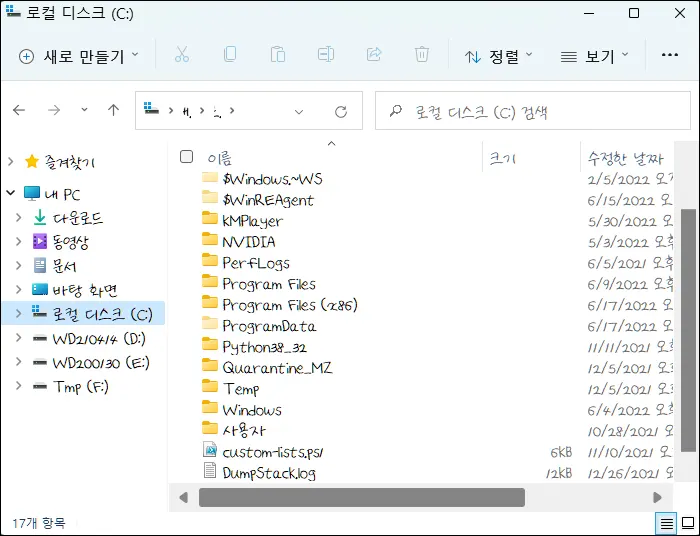Expand the 로컬 디스크 (C:) tree node
The width and height of the screenshot is (700, 536).
coord(18,314)
